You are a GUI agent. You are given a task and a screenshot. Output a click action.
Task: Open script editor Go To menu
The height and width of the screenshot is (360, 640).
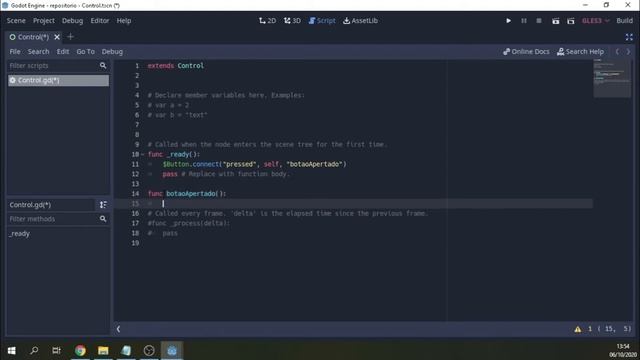[x=85, y=51]
